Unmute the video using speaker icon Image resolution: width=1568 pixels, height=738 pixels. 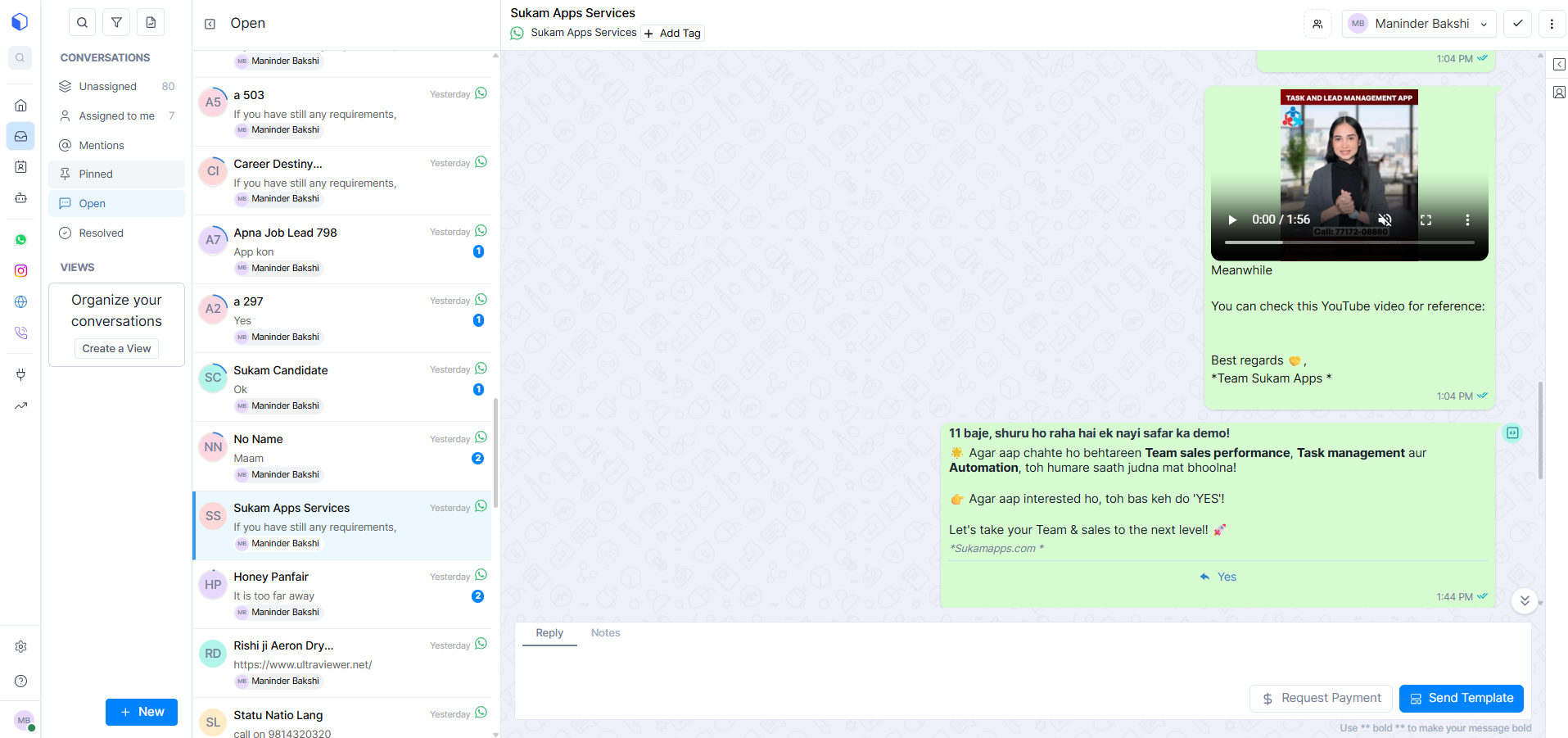point(1385,220)
